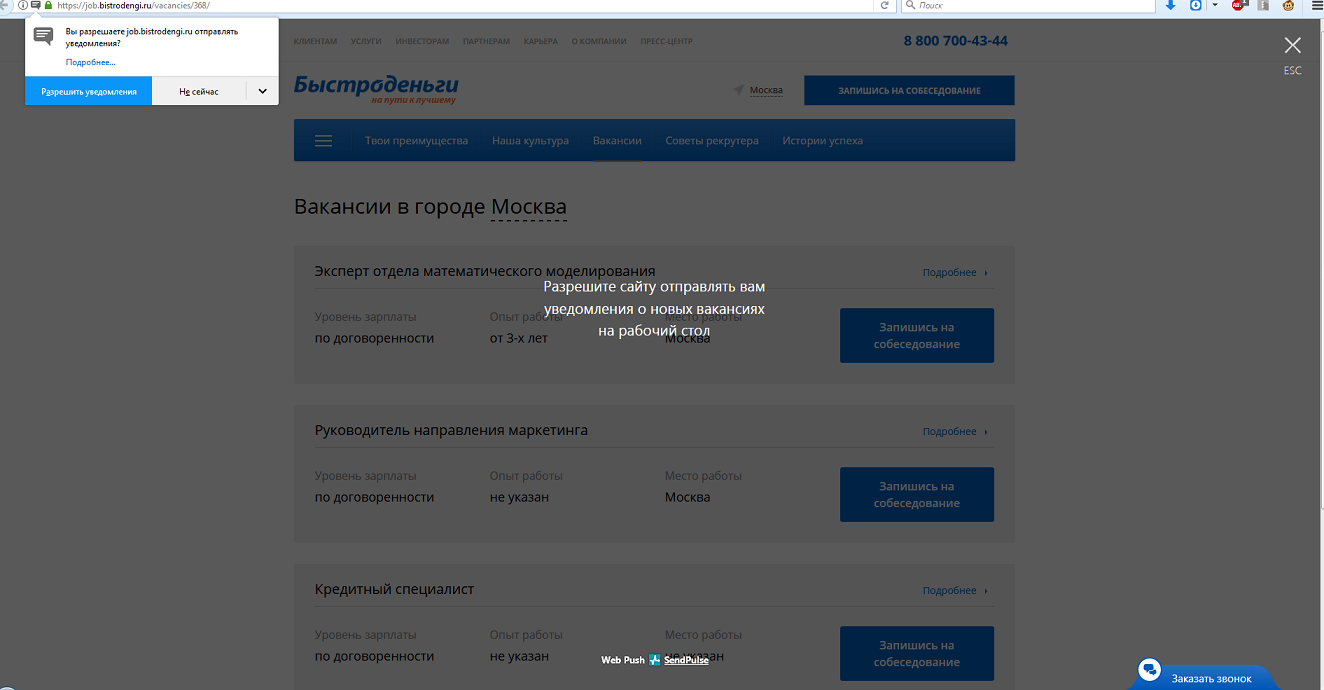The height and width of the screenshot is (690, 1324).
Task: Expand the Не сейчас options arrow
Action: coord(262,91)
